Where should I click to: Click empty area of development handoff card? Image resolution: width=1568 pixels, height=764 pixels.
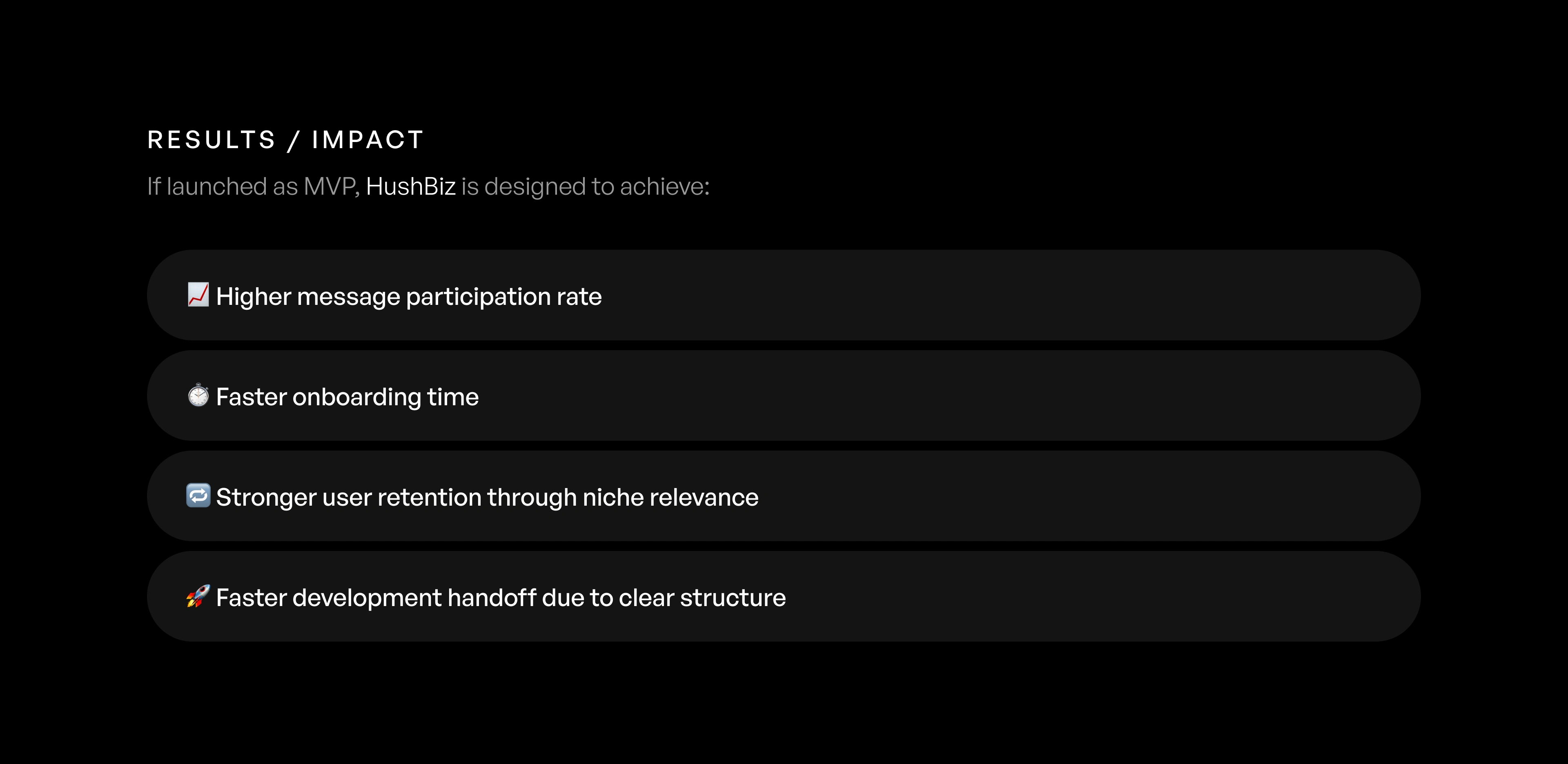1102,596
